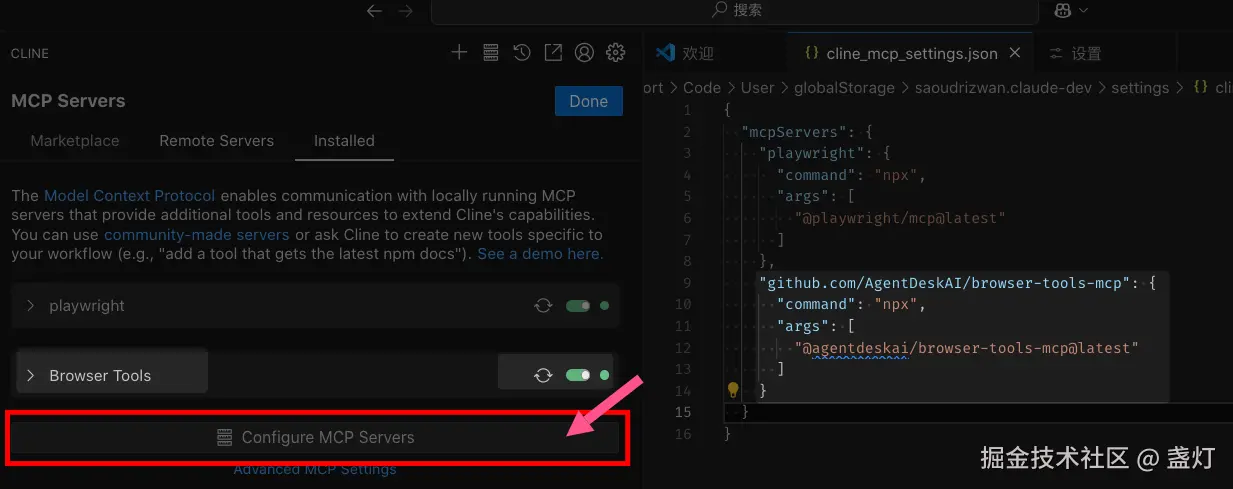Click the lightbulb code action icon
This screenshot has height=489, width=1233.
coord(733,390)
